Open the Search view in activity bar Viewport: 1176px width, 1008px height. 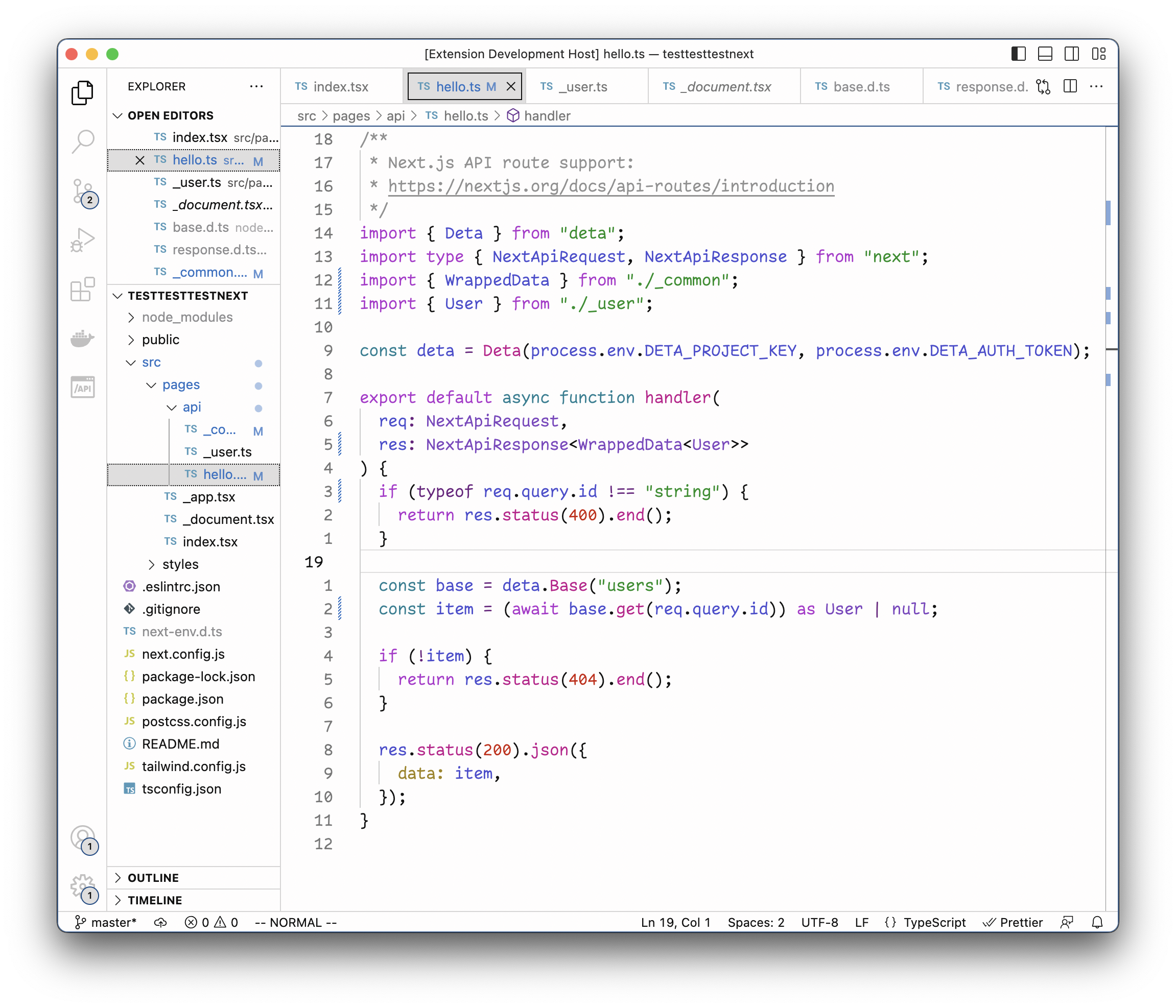coord(83,141)
